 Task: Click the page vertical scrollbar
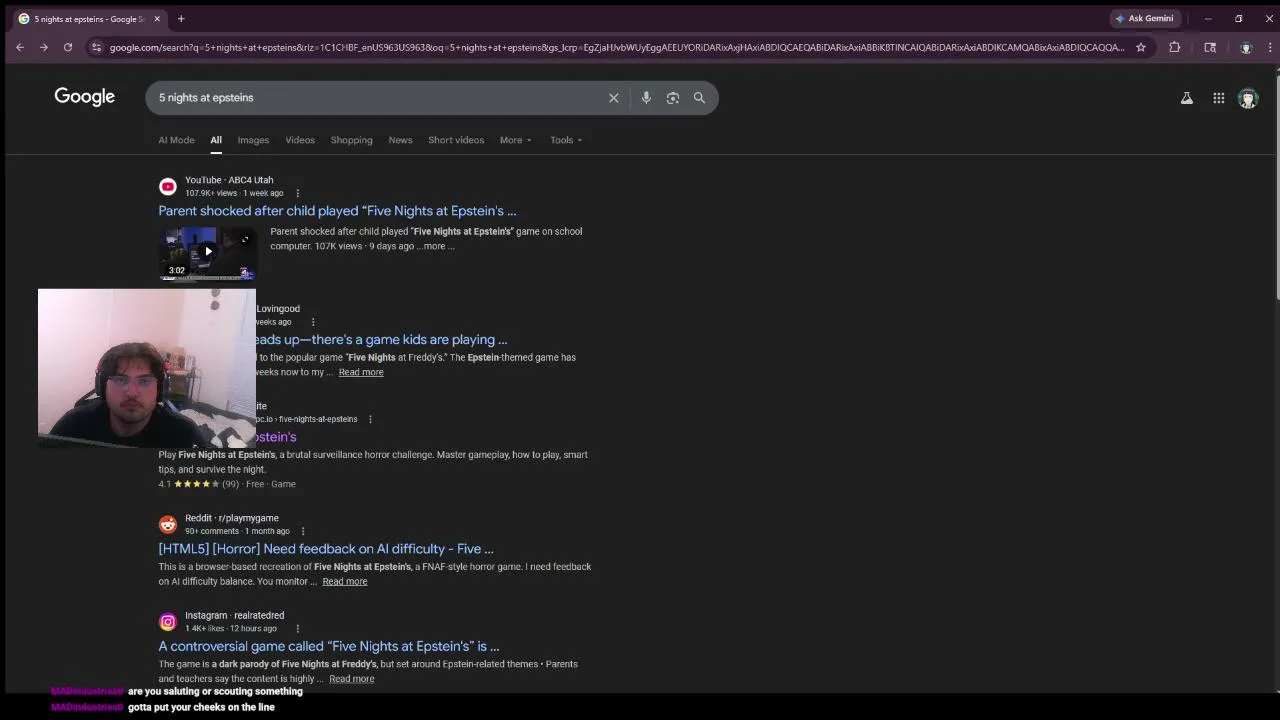pos(1275,185)
